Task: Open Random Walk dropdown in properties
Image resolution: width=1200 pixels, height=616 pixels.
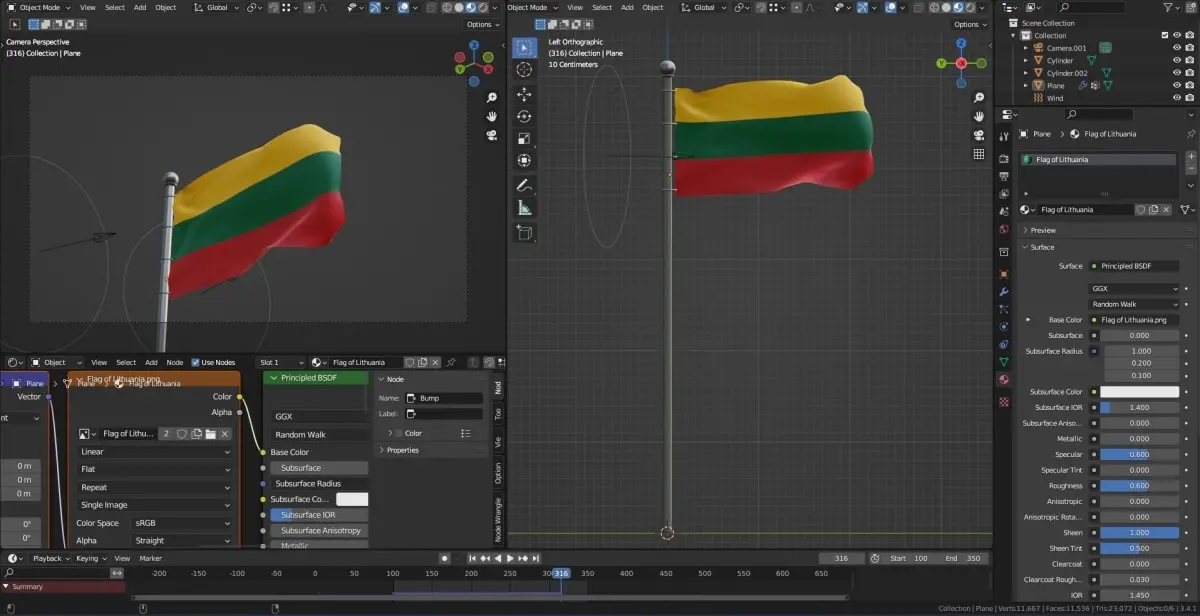Action: tap(1135, 304)
